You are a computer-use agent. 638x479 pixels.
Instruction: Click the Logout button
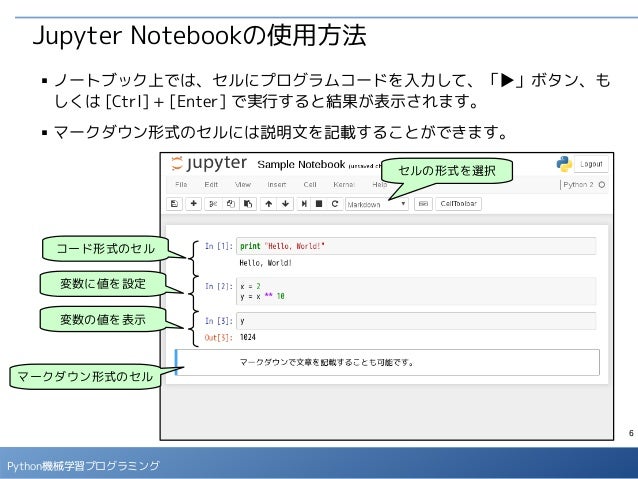pos(591,164)
